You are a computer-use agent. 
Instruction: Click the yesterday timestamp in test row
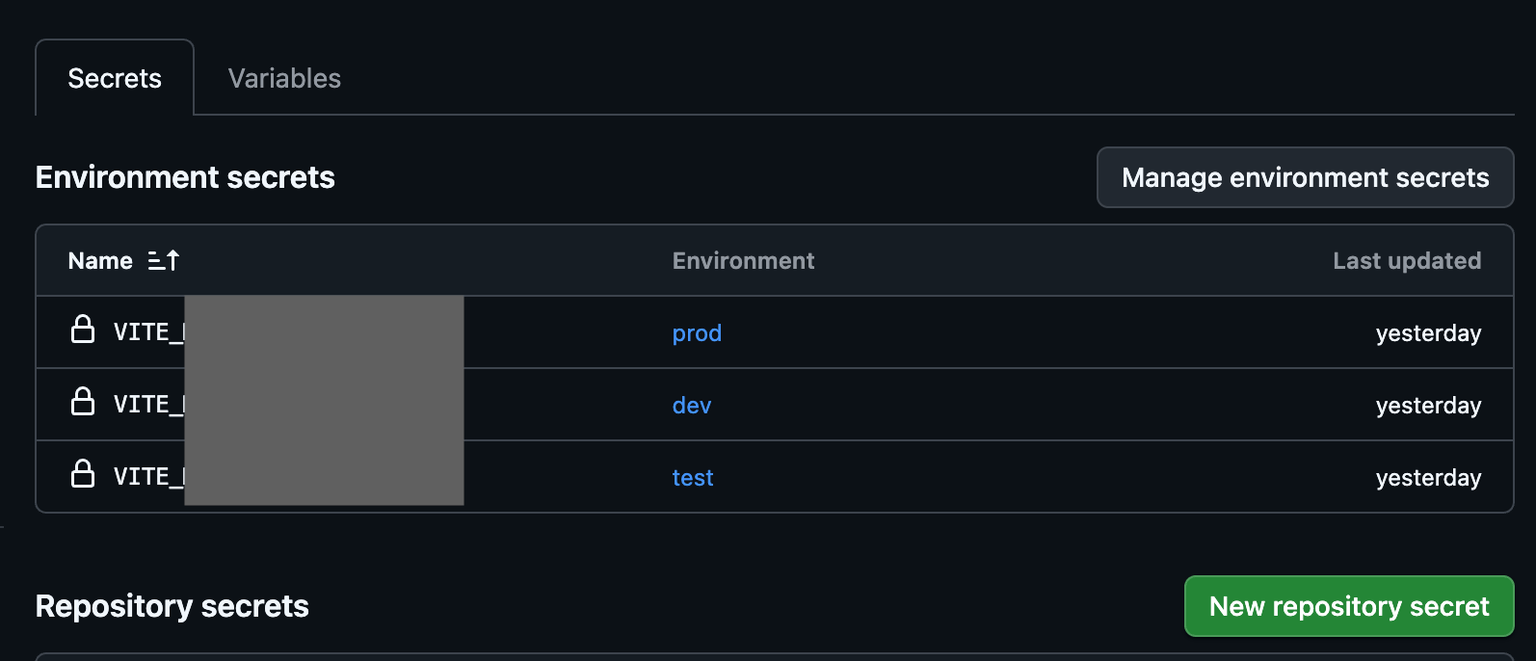point(1428,477)
